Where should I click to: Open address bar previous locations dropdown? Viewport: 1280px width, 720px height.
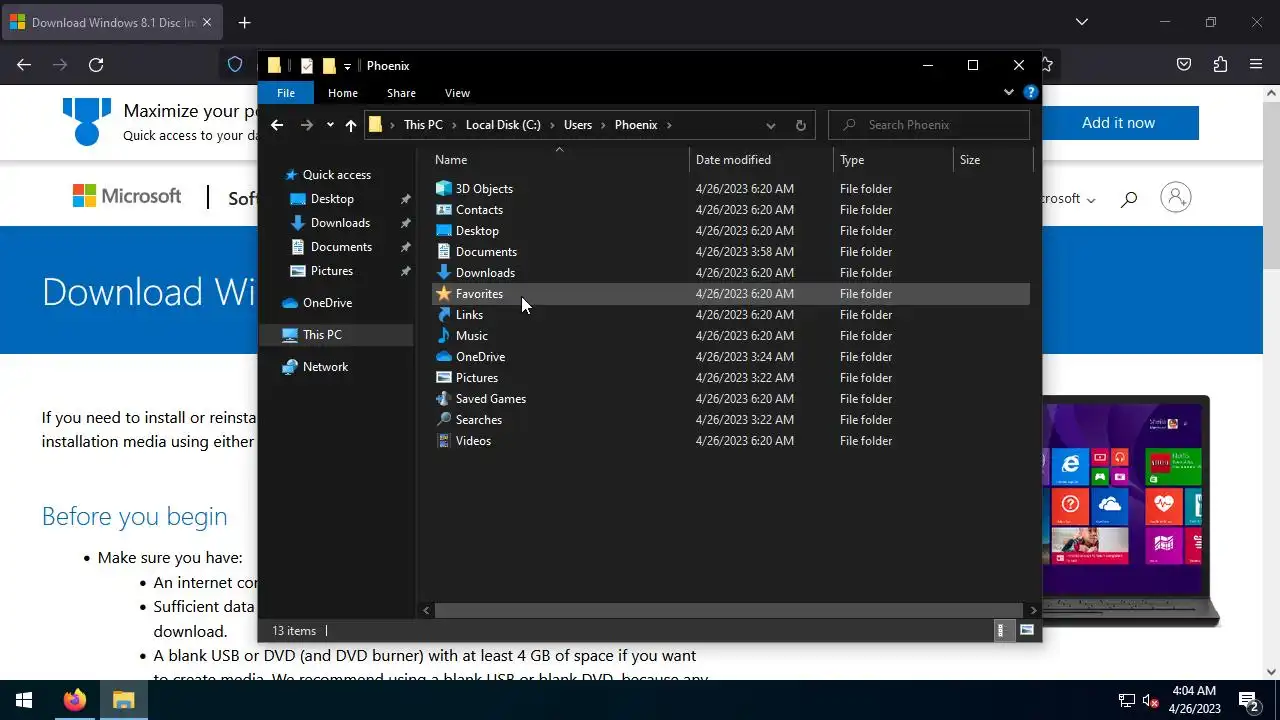click(x=770, y=125)
